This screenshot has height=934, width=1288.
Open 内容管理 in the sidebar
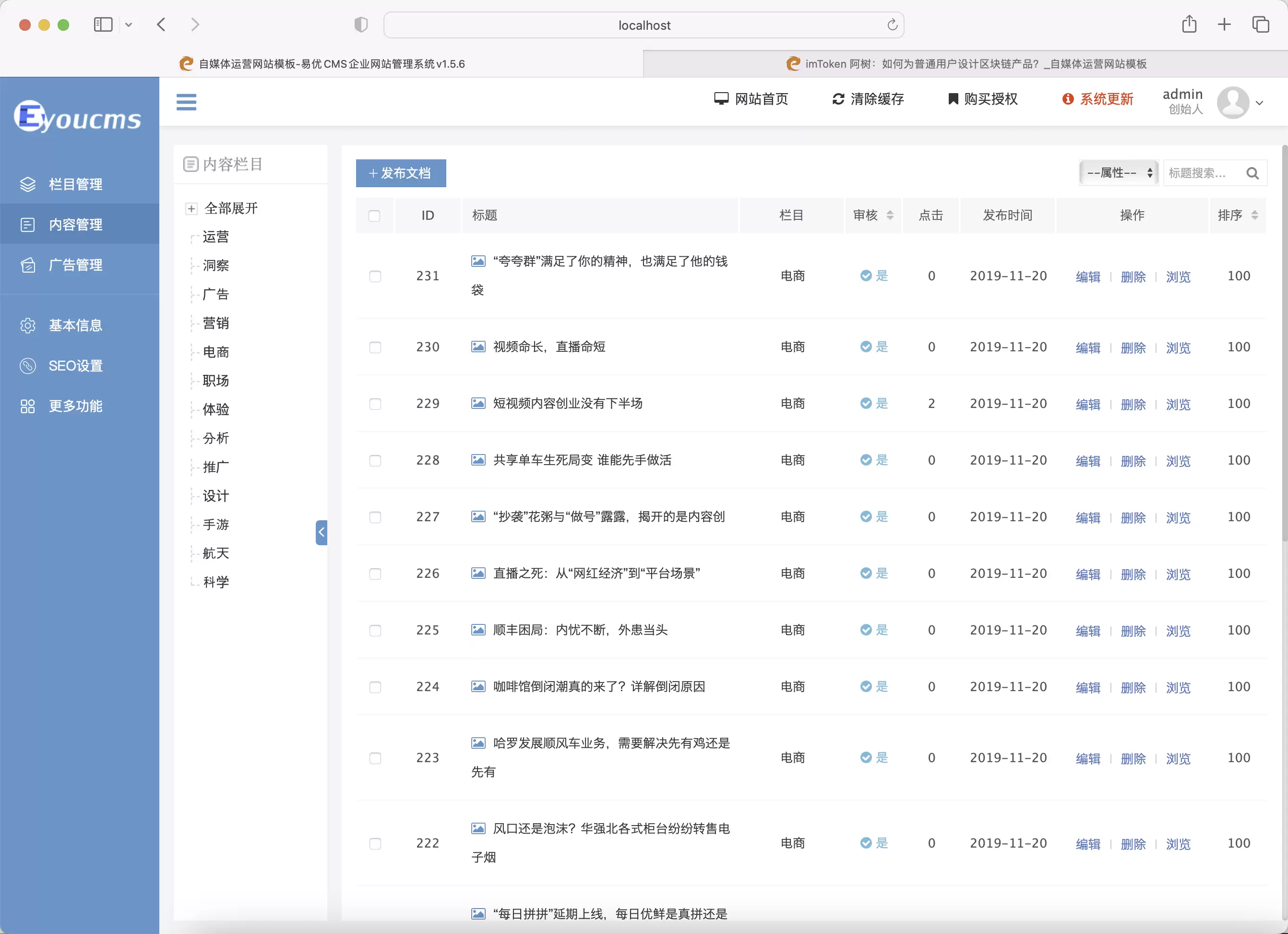(80, 225)
